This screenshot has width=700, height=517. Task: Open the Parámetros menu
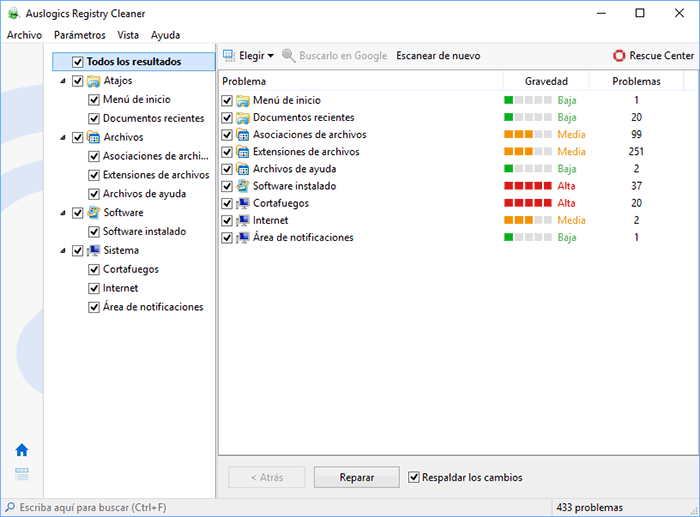(80, 35)
